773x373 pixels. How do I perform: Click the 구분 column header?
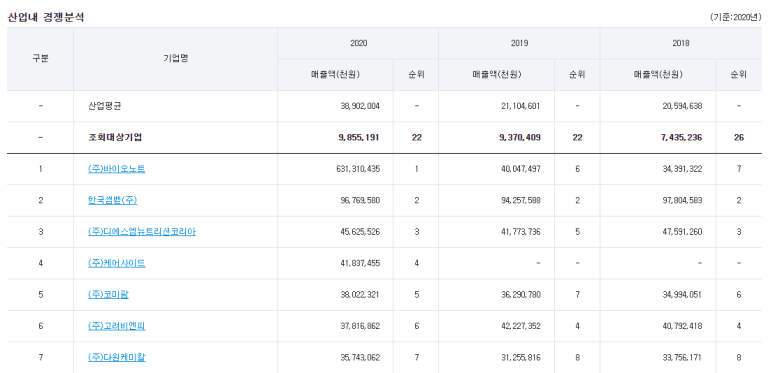point(40,59)
